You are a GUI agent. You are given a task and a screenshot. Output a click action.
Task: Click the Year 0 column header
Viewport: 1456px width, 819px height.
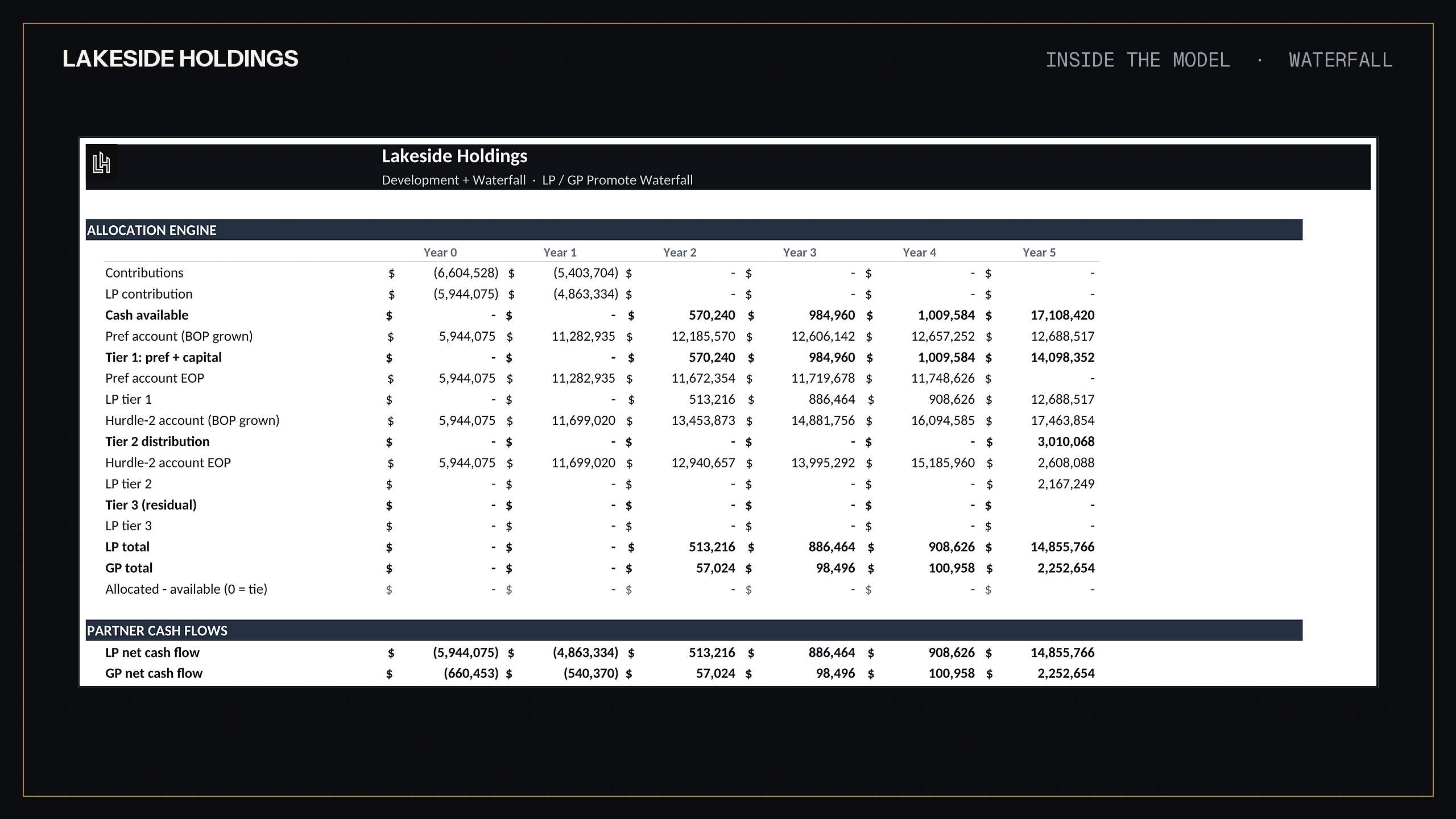[x=440, y=253]
